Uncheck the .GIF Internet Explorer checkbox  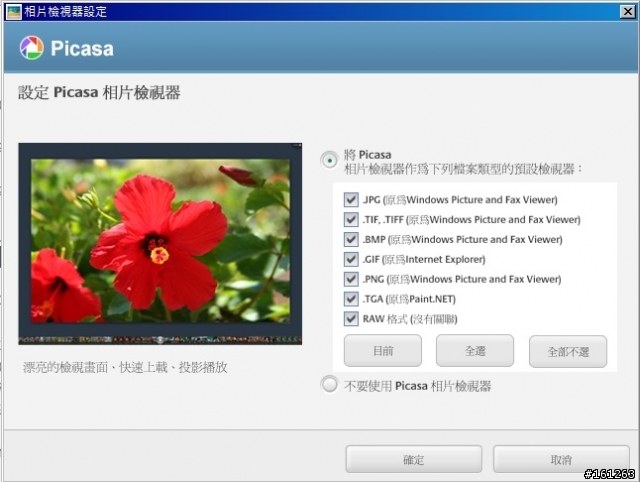pos(351,259)
